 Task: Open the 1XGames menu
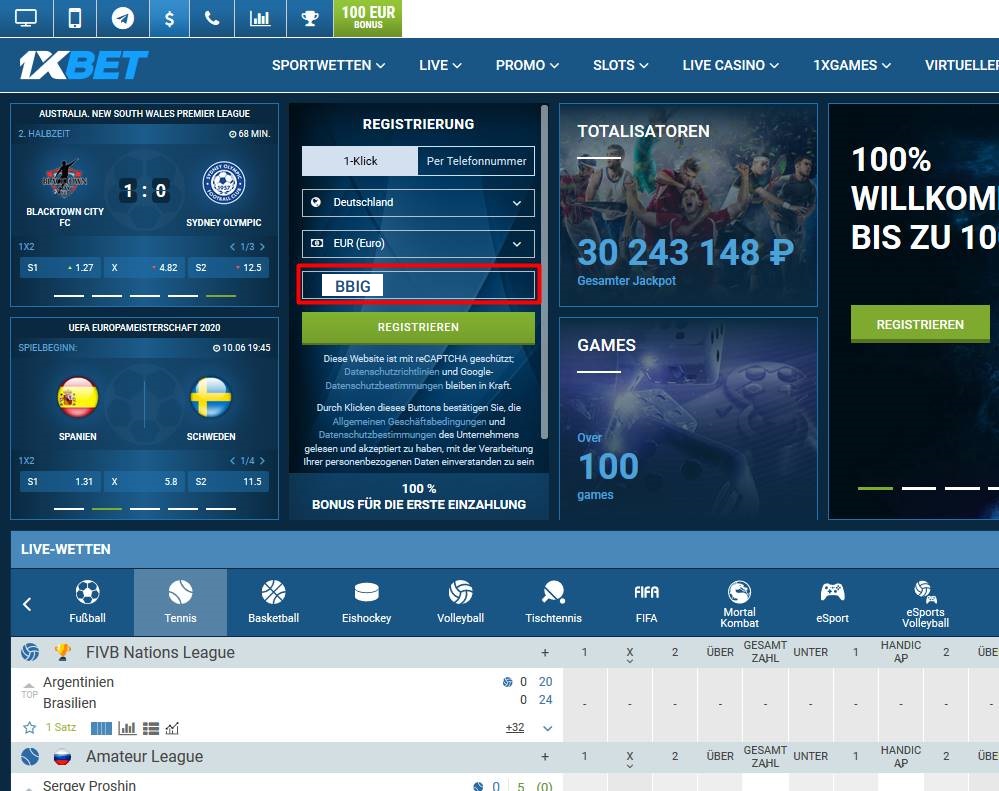click(x=852, y=65)
